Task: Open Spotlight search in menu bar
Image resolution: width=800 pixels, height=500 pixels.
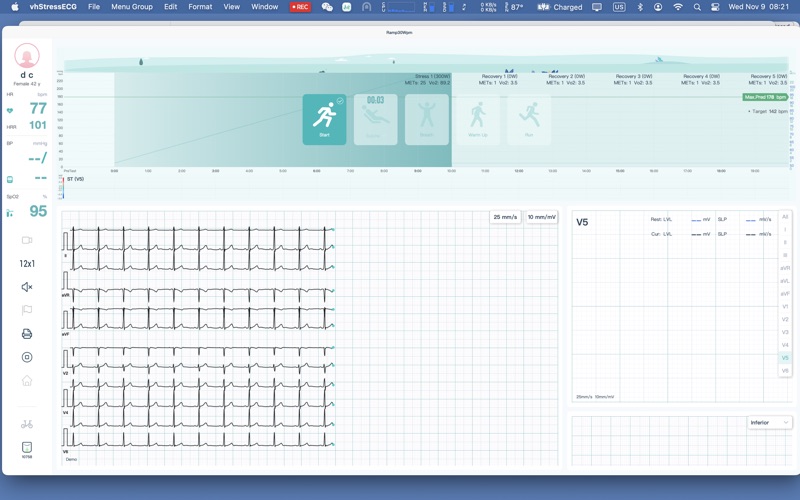Action: [x=697, y=7]
